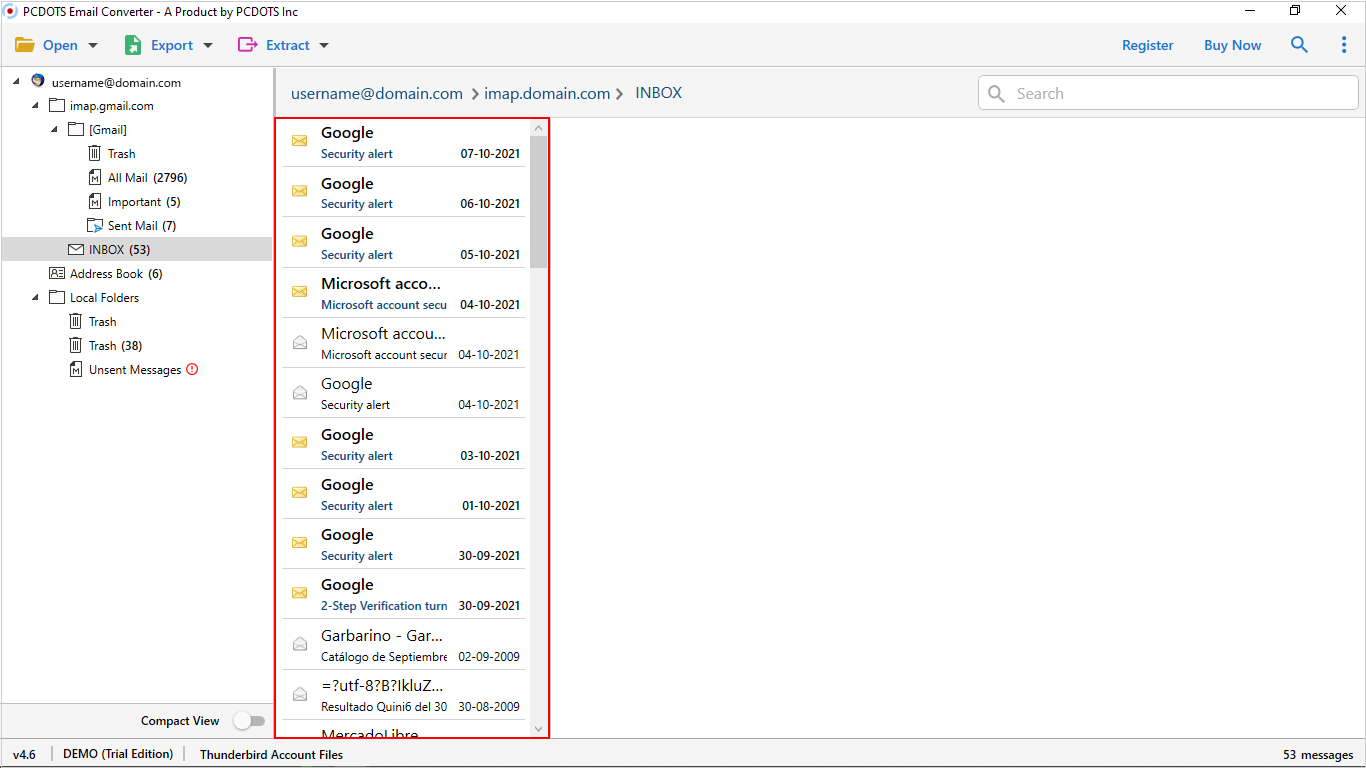
Task: Open the Address Book (6) item
Action: coord(116,273)
